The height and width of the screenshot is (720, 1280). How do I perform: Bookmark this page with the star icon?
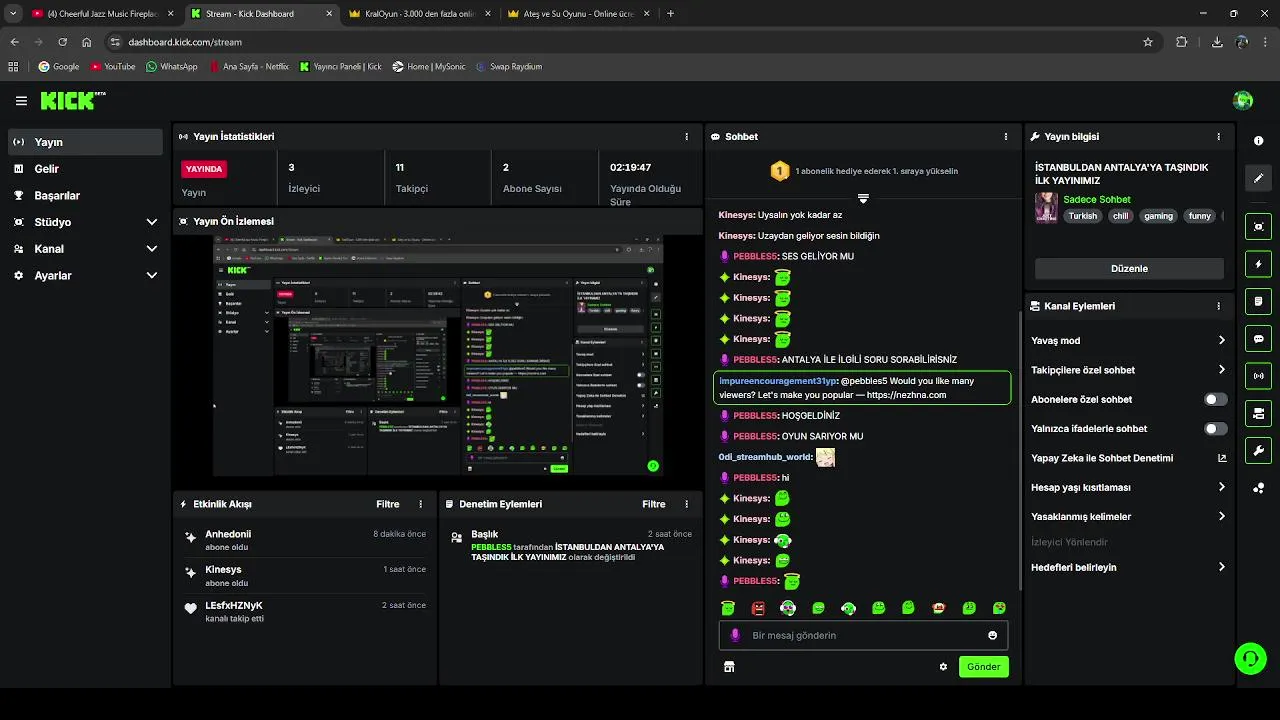[x=1148, y=42]
